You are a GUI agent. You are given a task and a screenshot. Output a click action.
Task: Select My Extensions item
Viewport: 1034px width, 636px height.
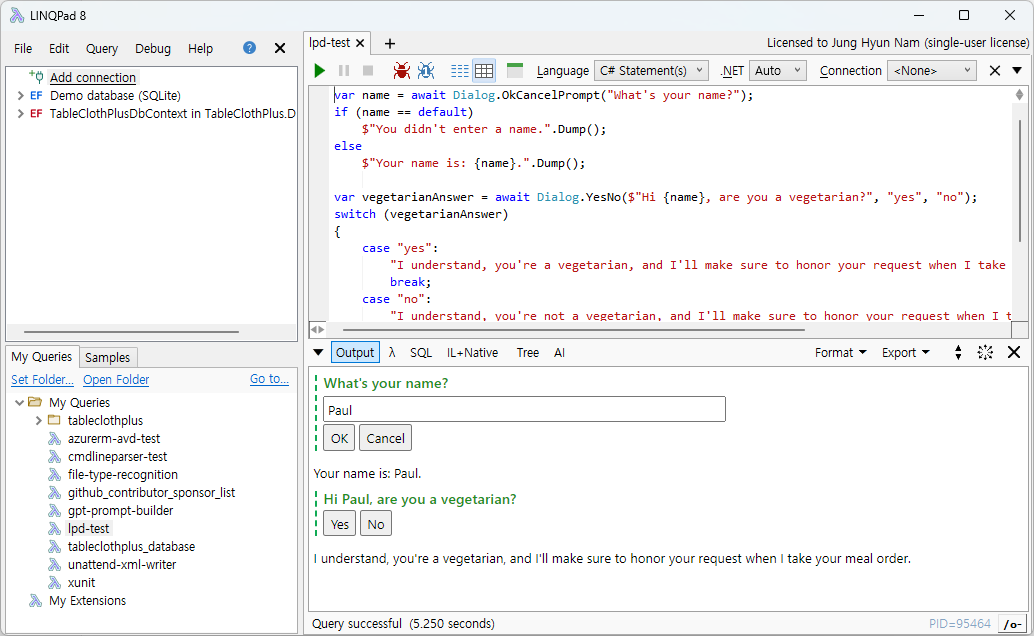tap(87, 600)
